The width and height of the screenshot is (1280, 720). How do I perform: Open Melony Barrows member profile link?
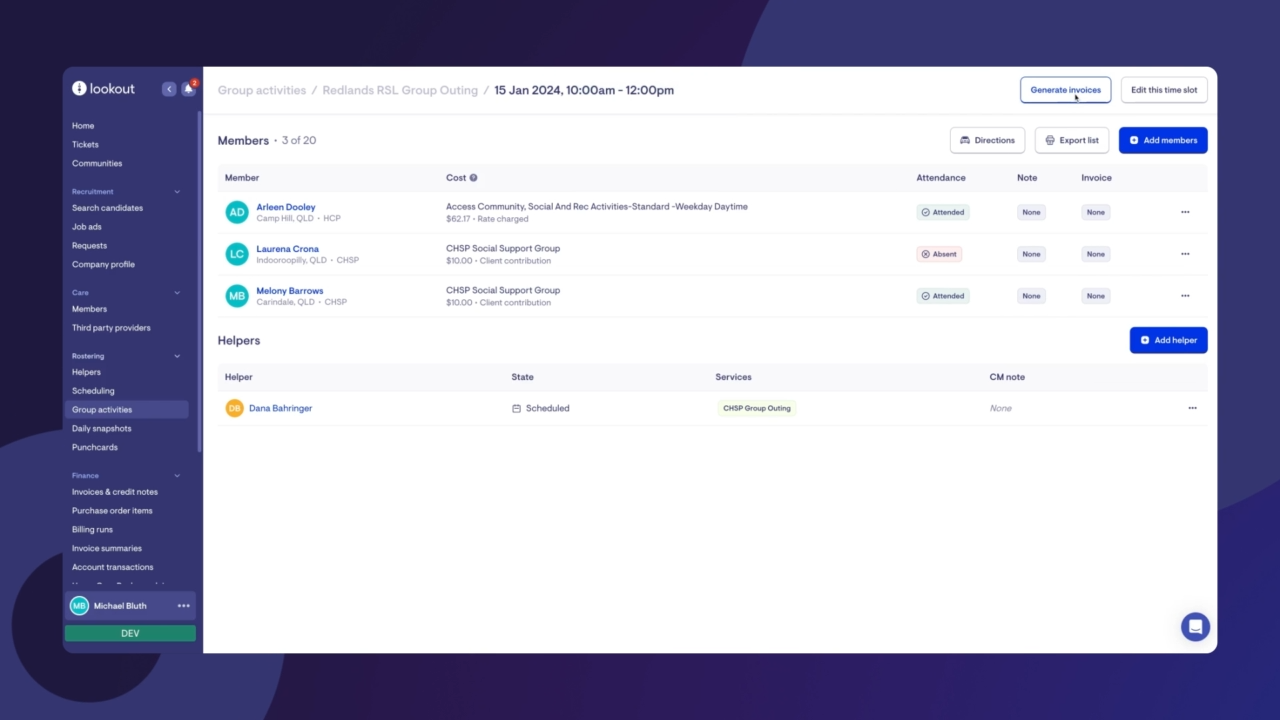(289, 291)
